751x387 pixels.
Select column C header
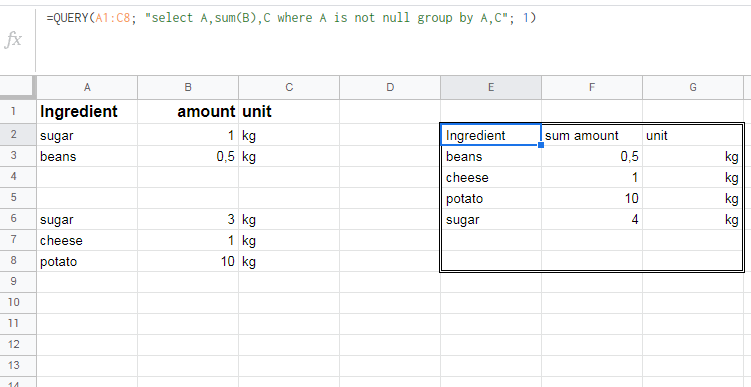(289, 87)
